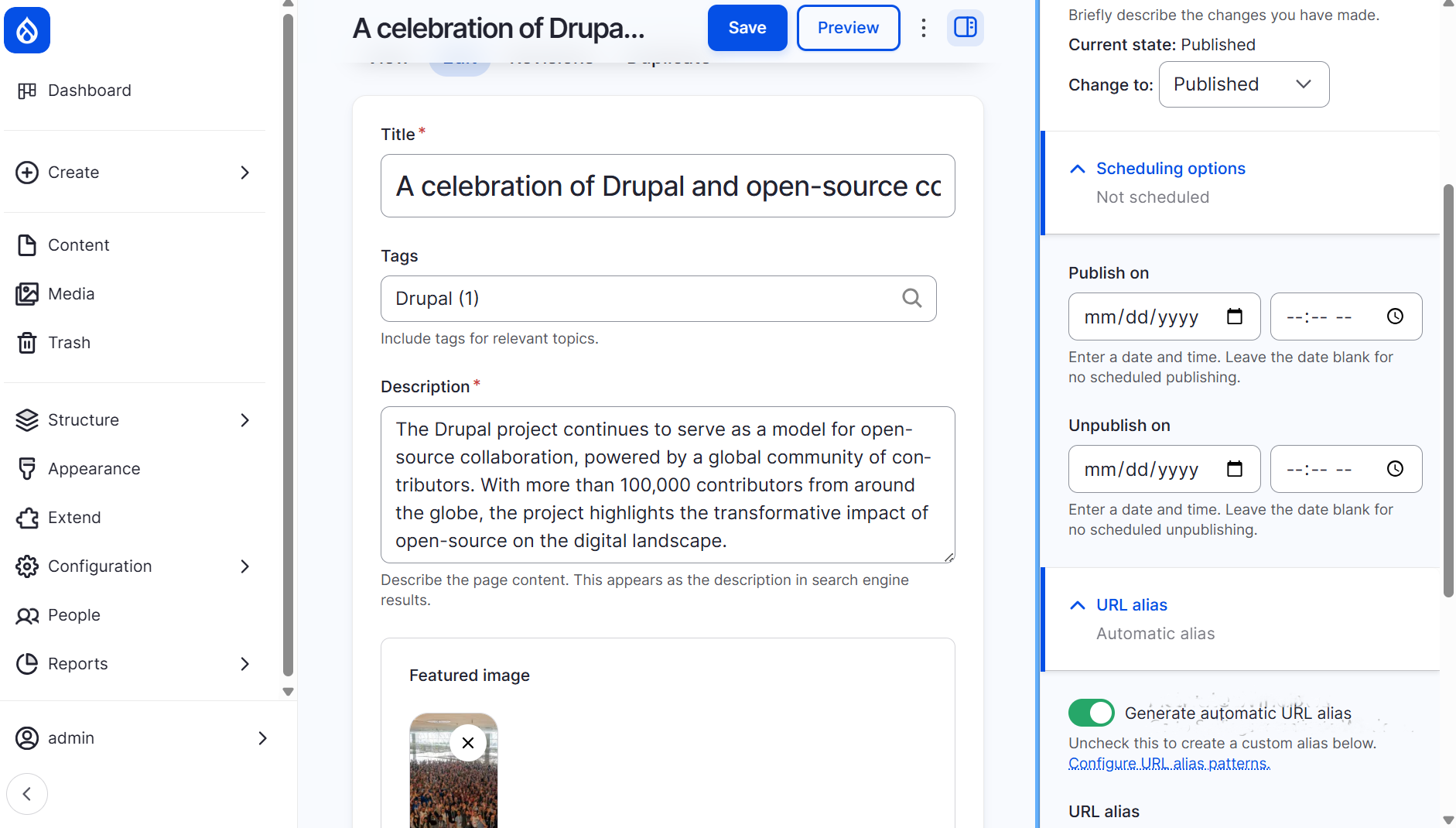Open the Unpublish on clock picker icon
This screenshot has height=828, width=1456.
point(1395,469)
